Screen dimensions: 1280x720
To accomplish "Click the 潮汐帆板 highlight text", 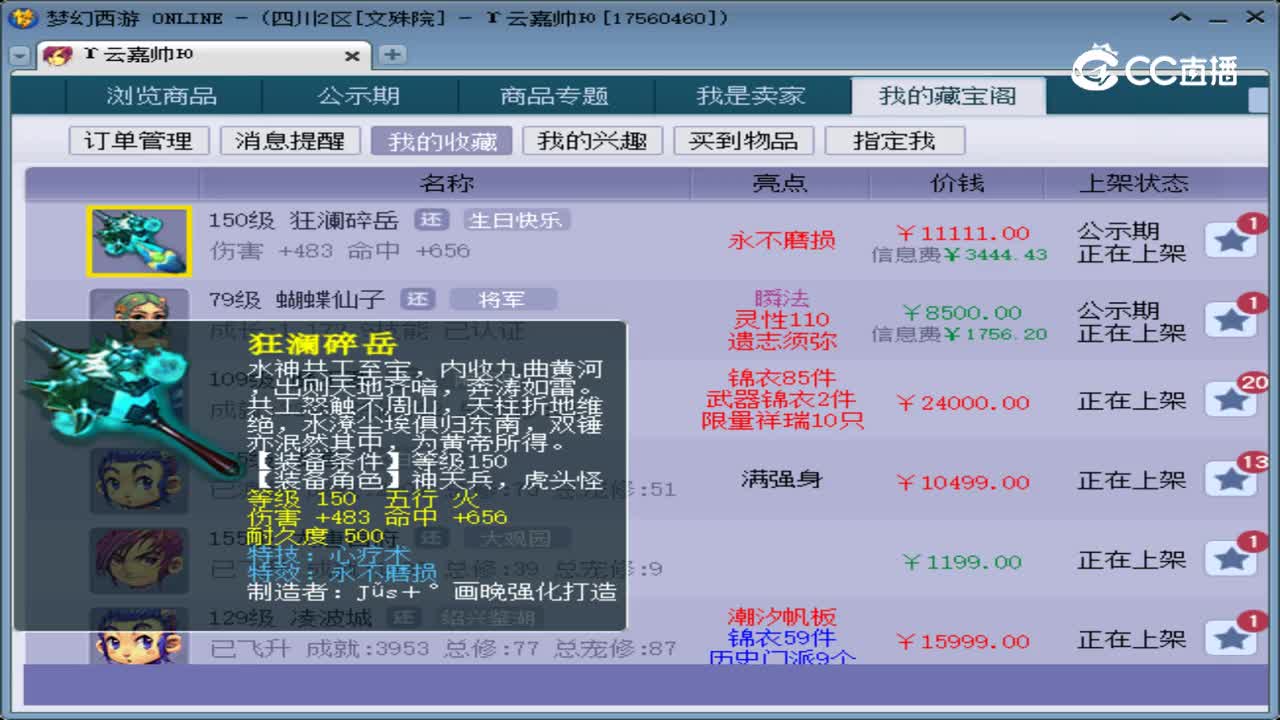I will [x=781, y=617].
